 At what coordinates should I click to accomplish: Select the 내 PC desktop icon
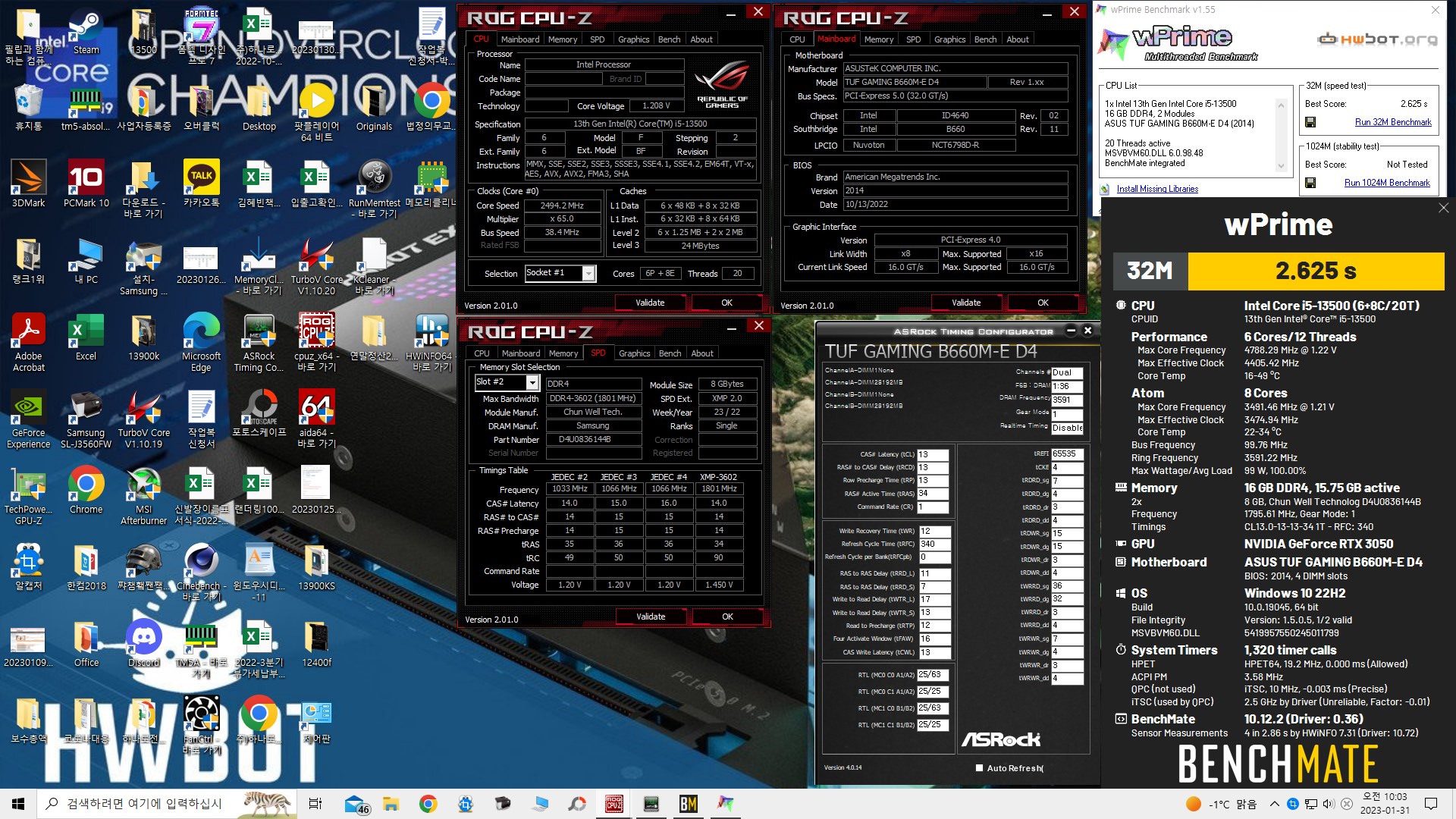click(86, 260)
